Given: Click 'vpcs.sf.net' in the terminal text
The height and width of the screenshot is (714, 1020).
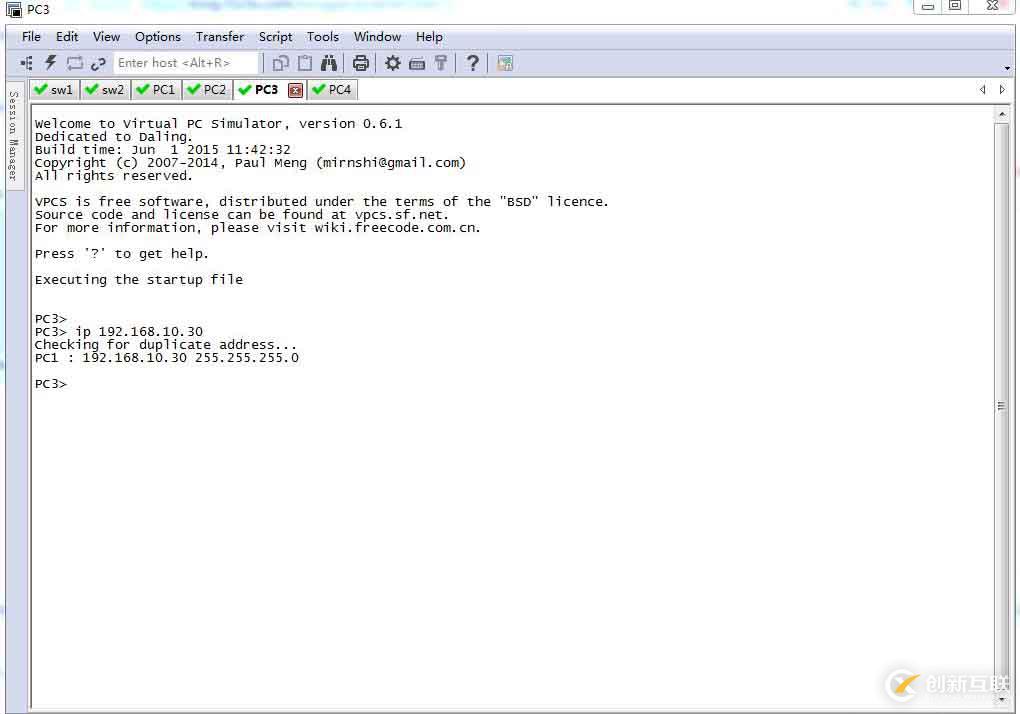Looking at the screenshot, I should 399,215.
